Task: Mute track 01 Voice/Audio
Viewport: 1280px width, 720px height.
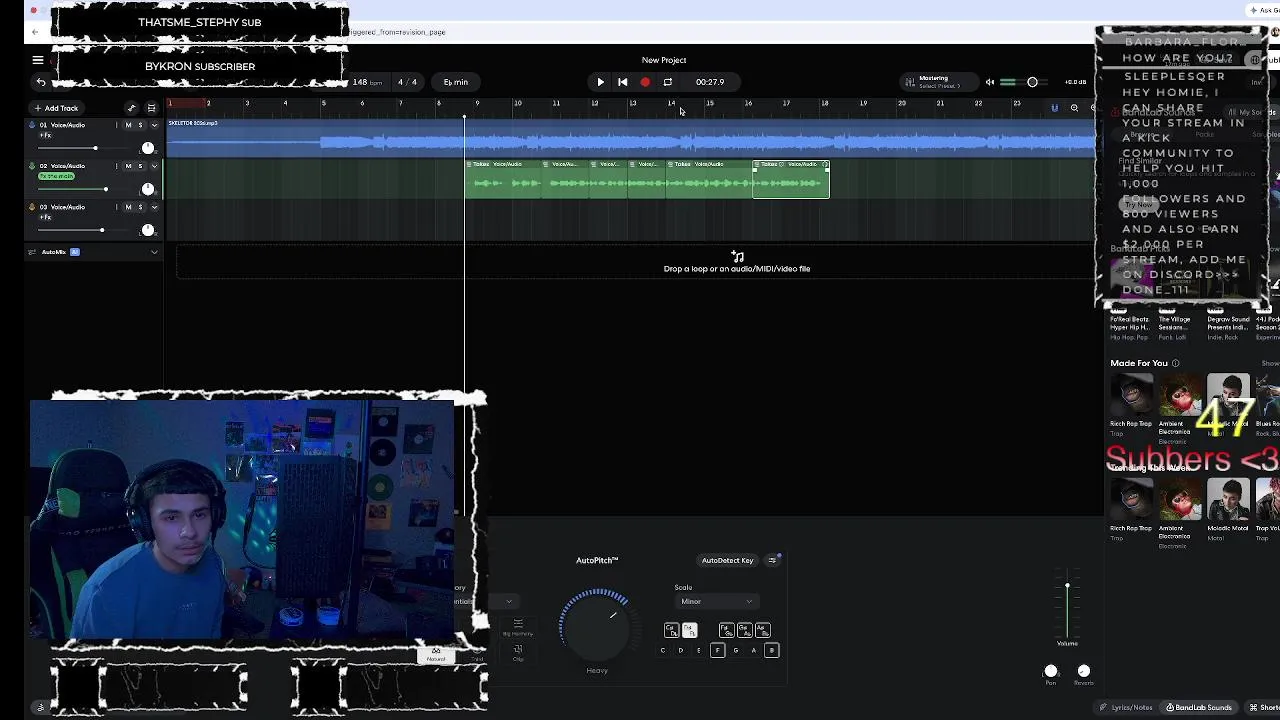Action: (x=128, y=125)
